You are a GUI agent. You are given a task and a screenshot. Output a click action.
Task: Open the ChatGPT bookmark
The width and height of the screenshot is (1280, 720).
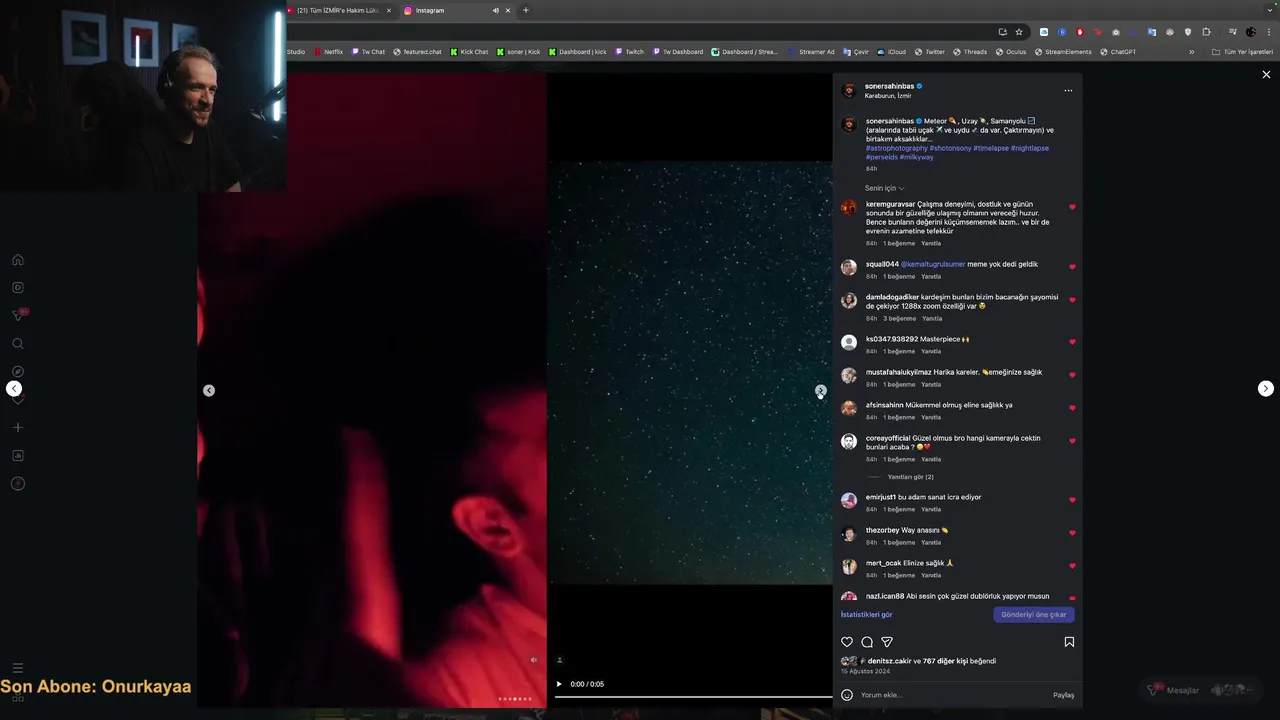(1118, 52)
